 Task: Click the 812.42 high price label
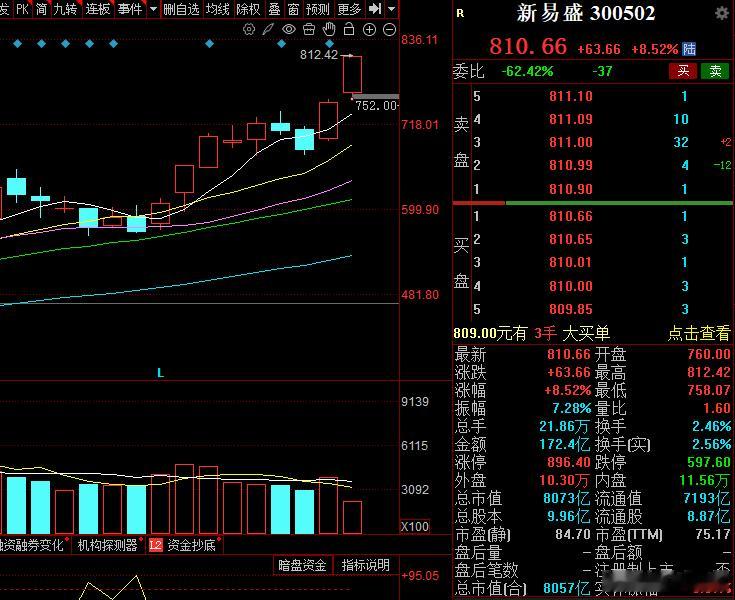click(319, 55)
